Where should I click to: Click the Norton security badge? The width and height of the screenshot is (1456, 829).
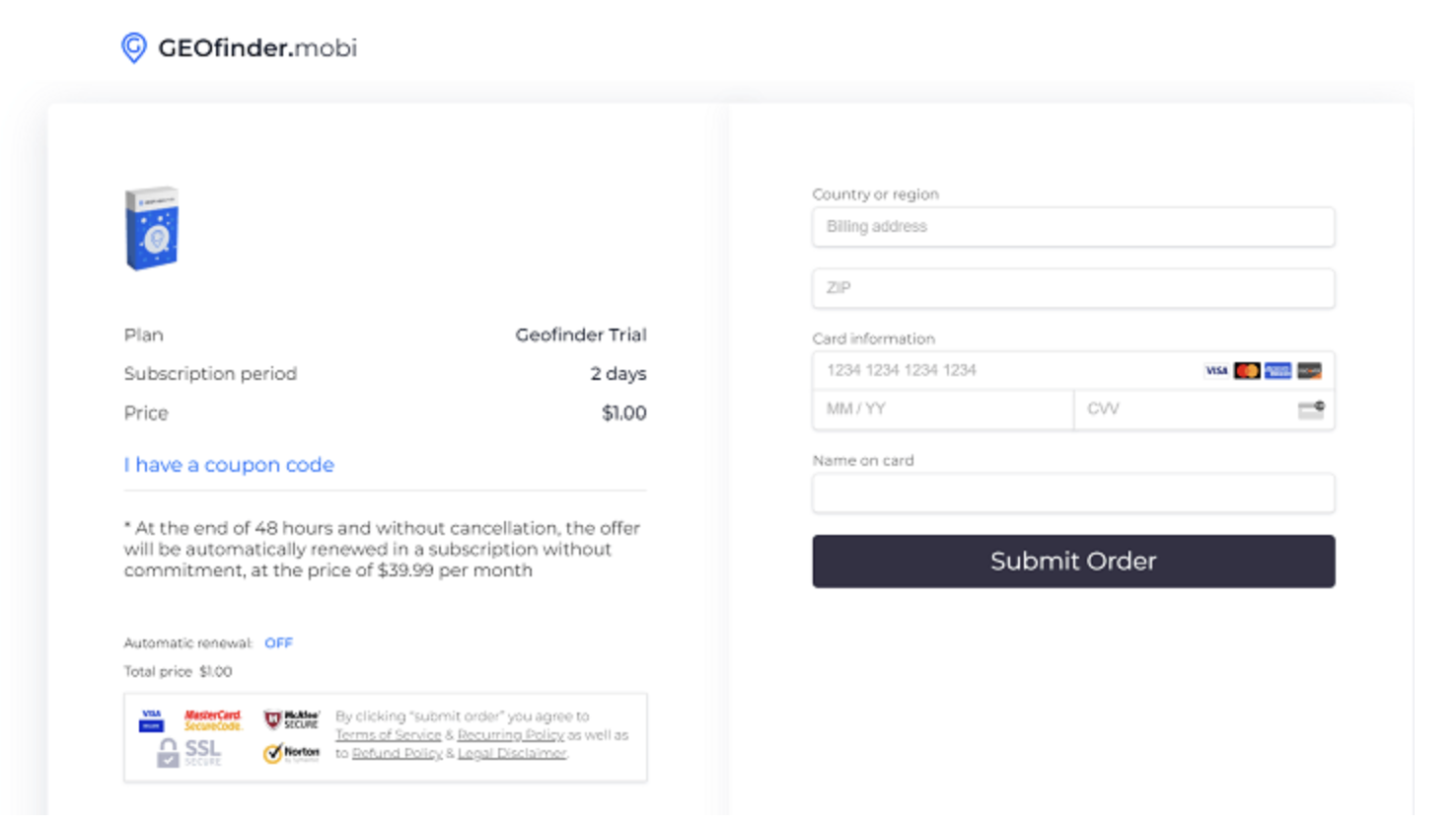(291, 753)
